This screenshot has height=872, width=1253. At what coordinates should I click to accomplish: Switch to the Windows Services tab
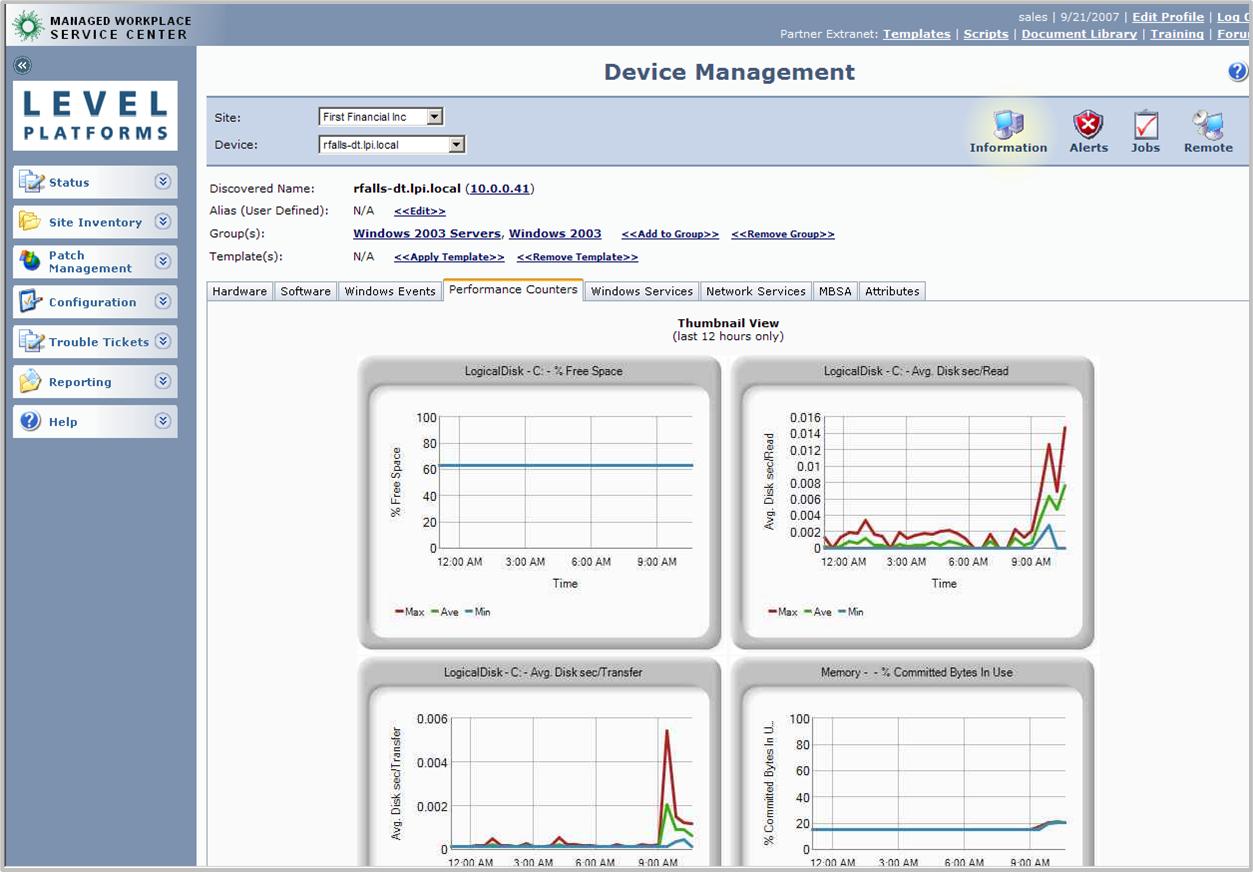click(x=641, y=291)
